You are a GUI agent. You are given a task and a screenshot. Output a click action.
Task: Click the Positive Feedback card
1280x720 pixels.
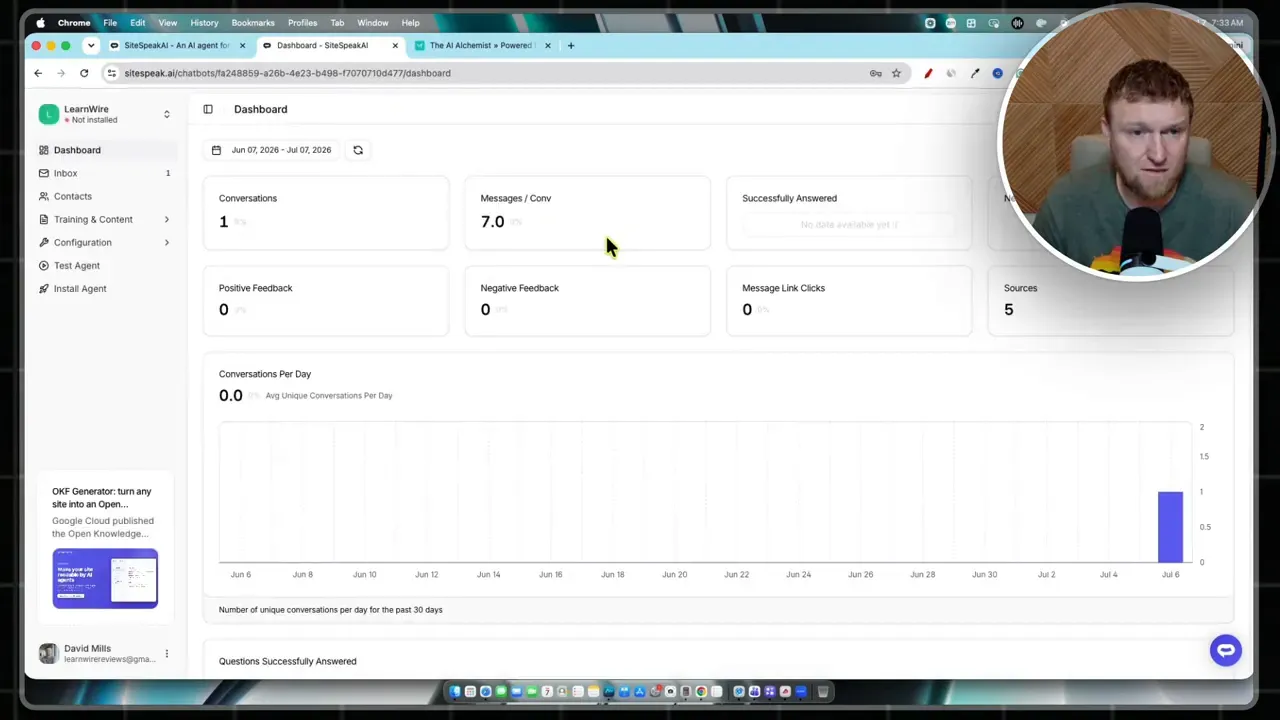tap(326, 301)
